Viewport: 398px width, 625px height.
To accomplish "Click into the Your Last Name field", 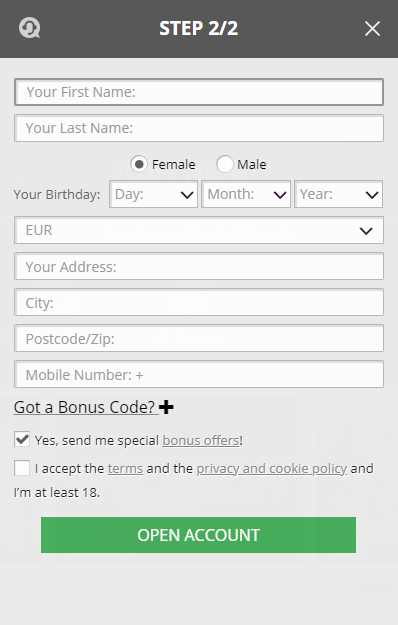I will 199,128.
